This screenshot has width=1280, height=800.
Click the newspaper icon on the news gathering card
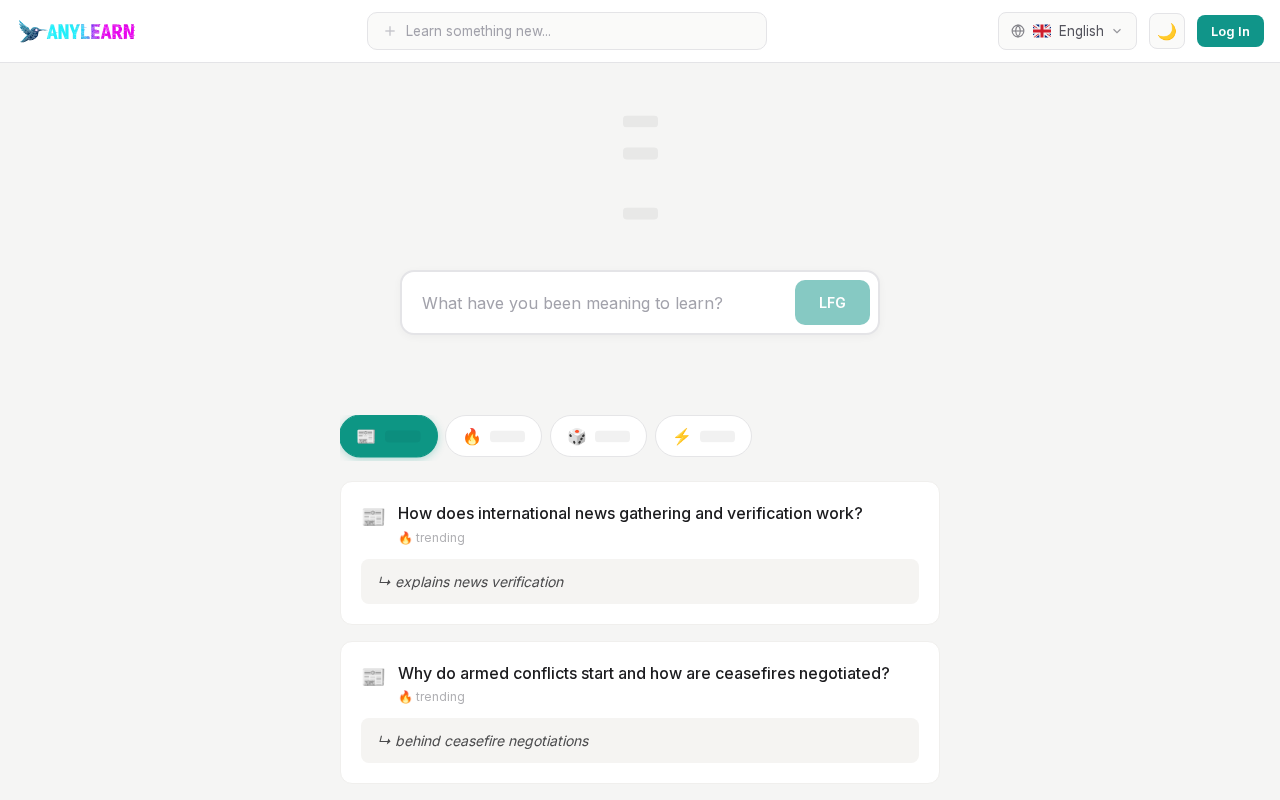pos(373,517)
